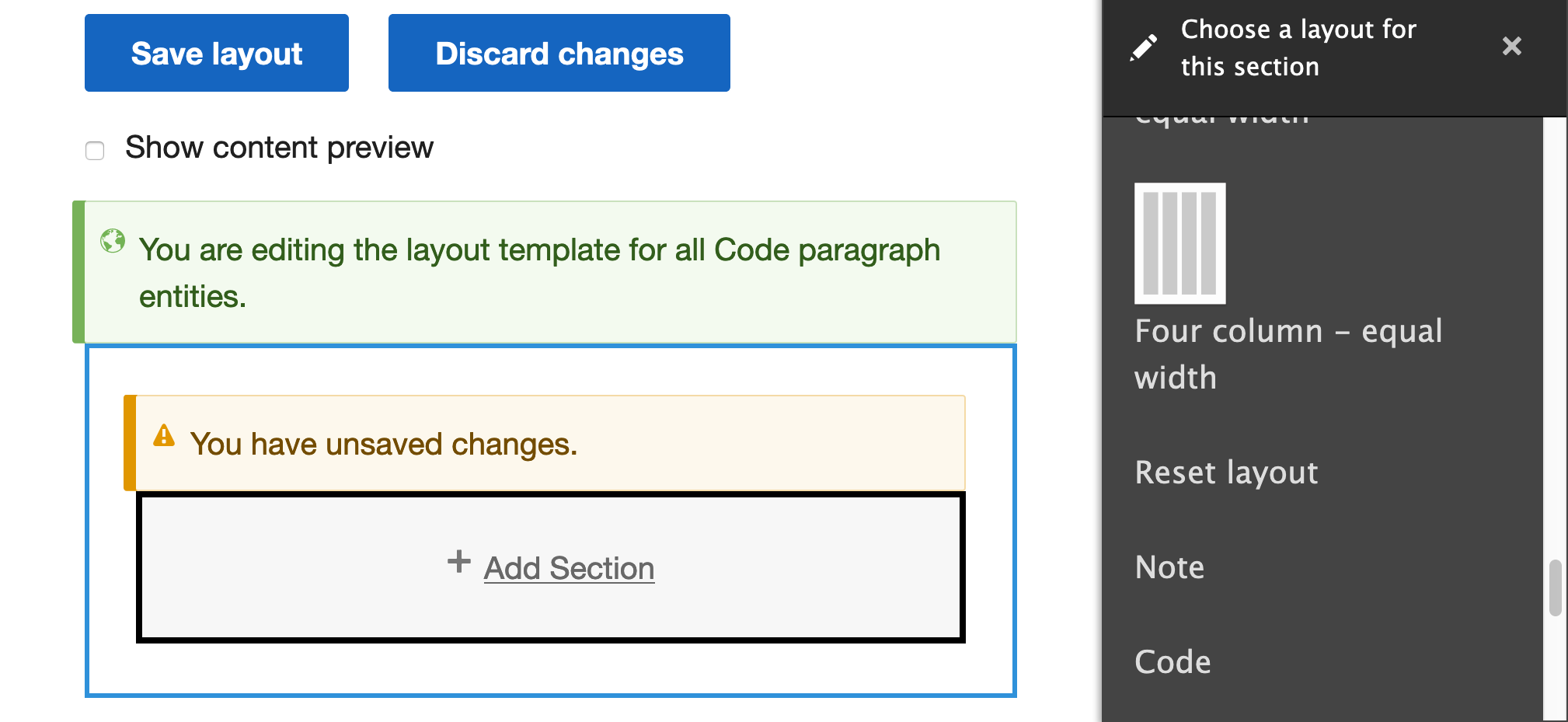Image resolution: width=1568 pixels, height=722 pixels.
Task: Close the layout selection panel
Action: point(1511,47)
